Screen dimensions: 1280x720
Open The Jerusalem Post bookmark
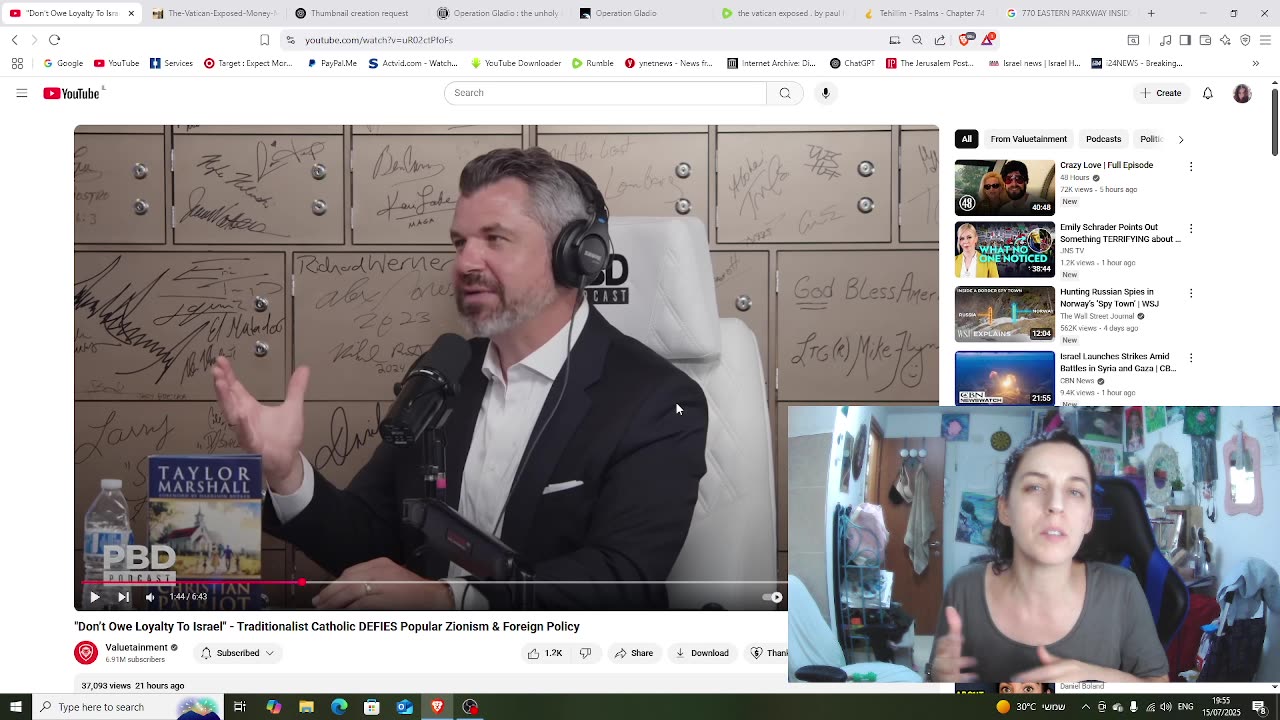(929, 63)
